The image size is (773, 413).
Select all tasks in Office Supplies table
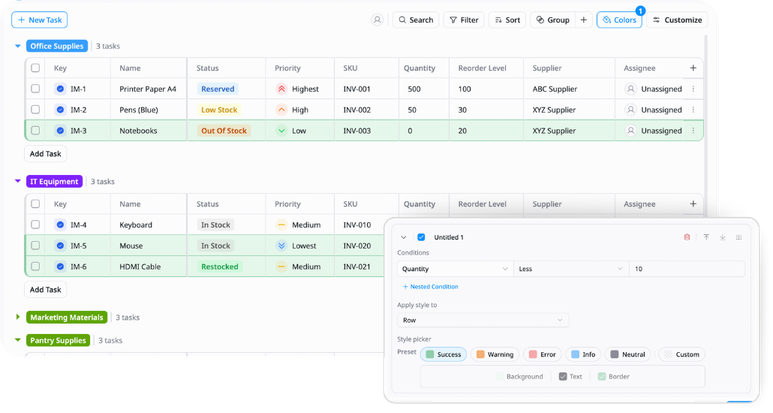coord(35,68)
